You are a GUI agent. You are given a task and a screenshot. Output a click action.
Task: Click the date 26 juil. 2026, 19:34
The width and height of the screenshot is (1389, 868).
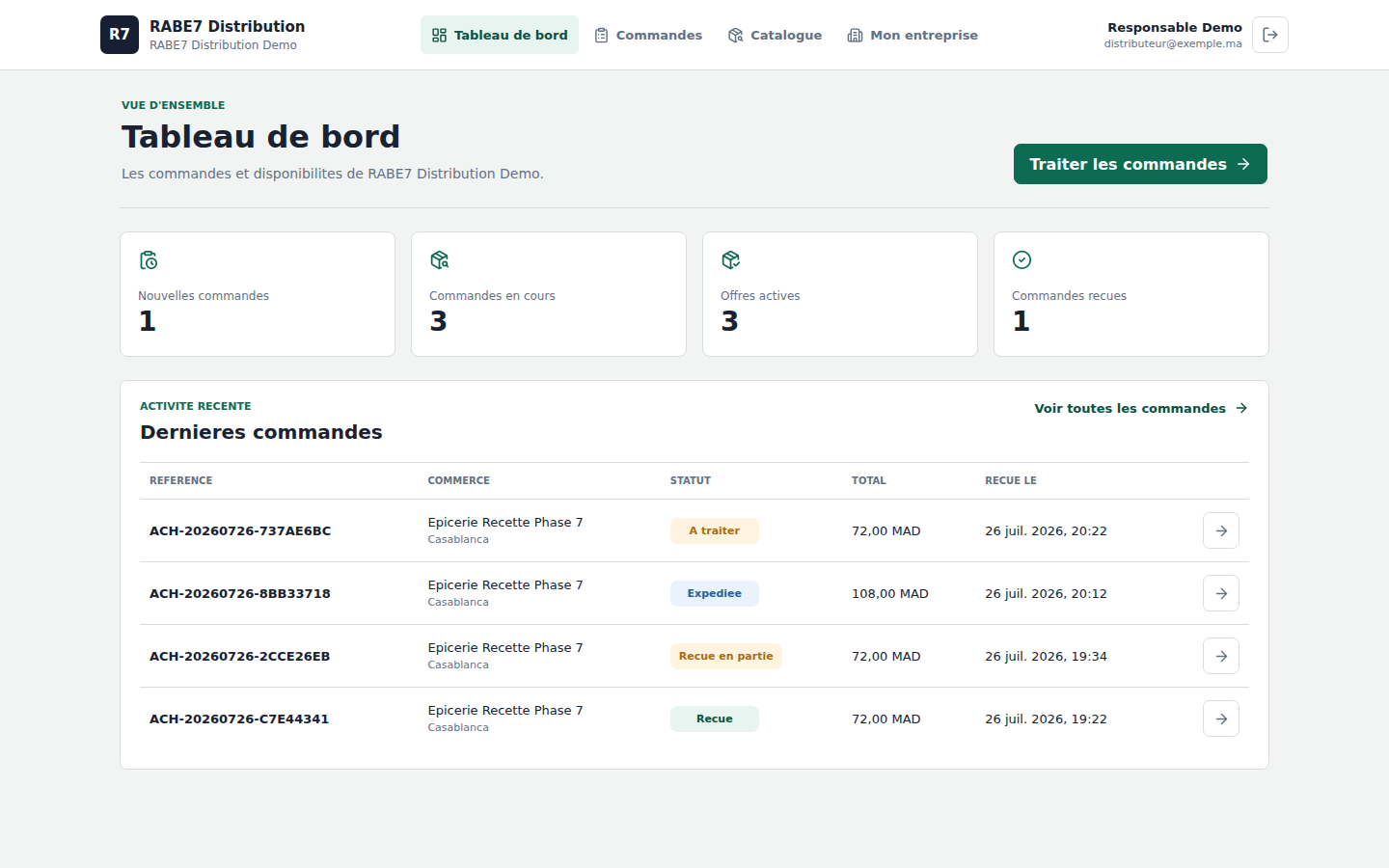pos(1047,656)
